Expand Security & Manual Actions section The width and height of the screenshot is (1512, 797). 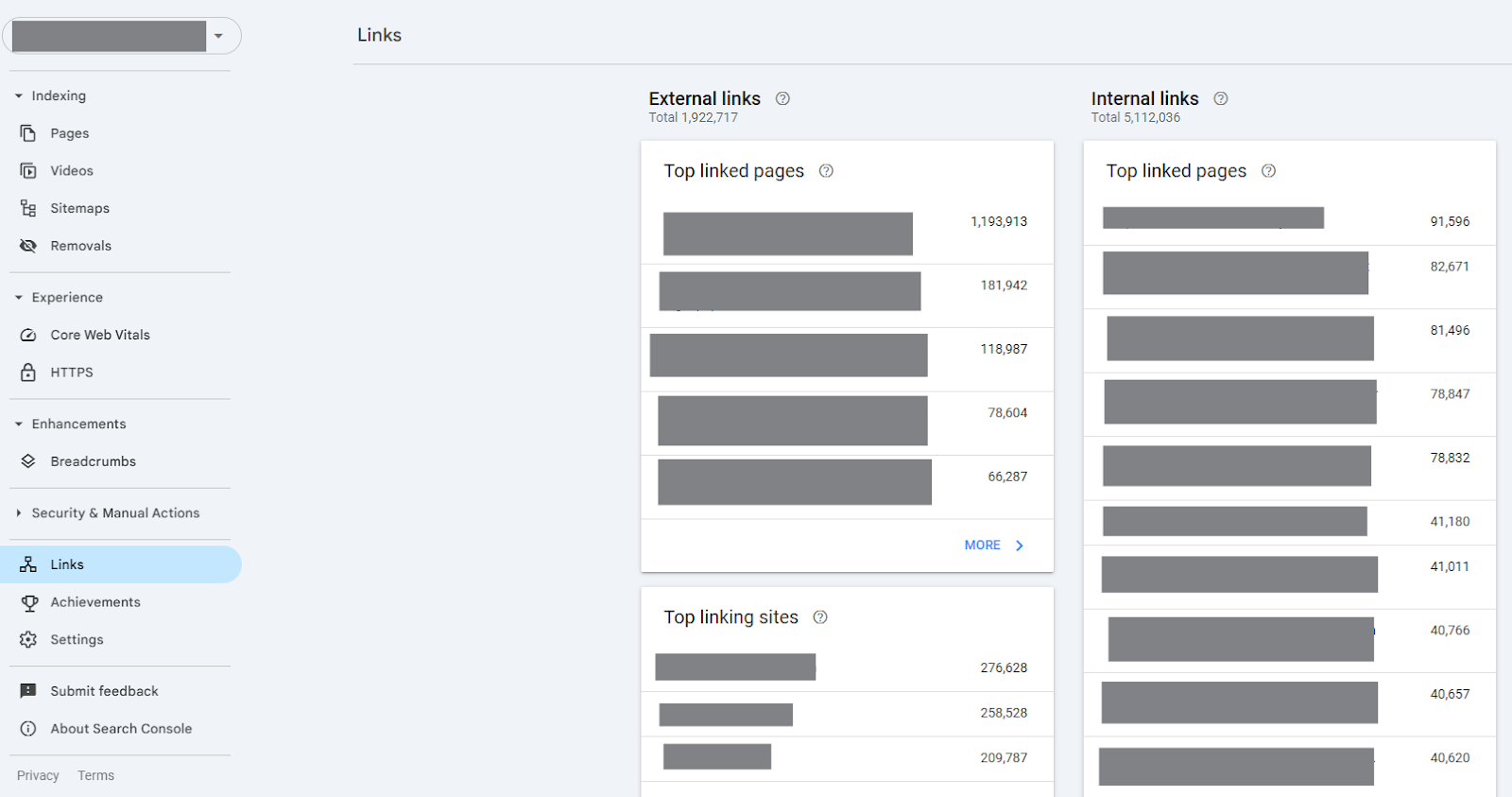(19, 513)
